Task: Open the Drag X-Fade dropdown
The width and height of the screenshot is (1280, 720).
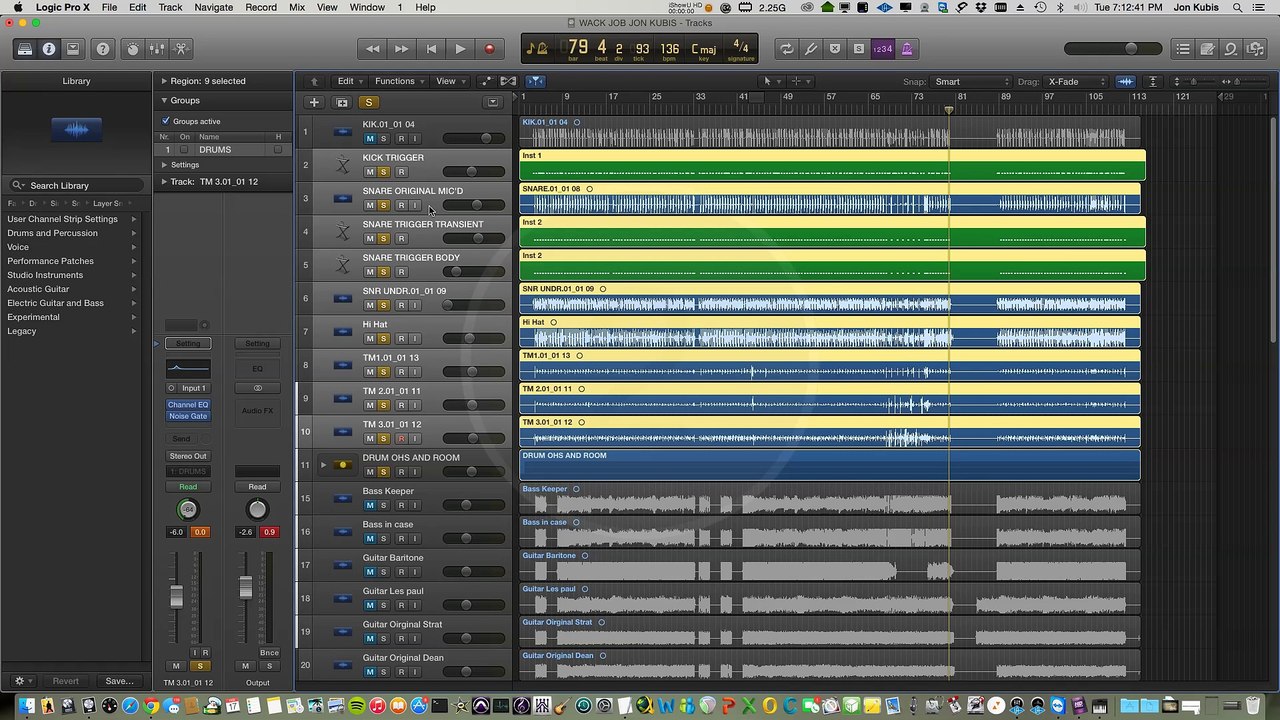Action: click(1077, 82)
